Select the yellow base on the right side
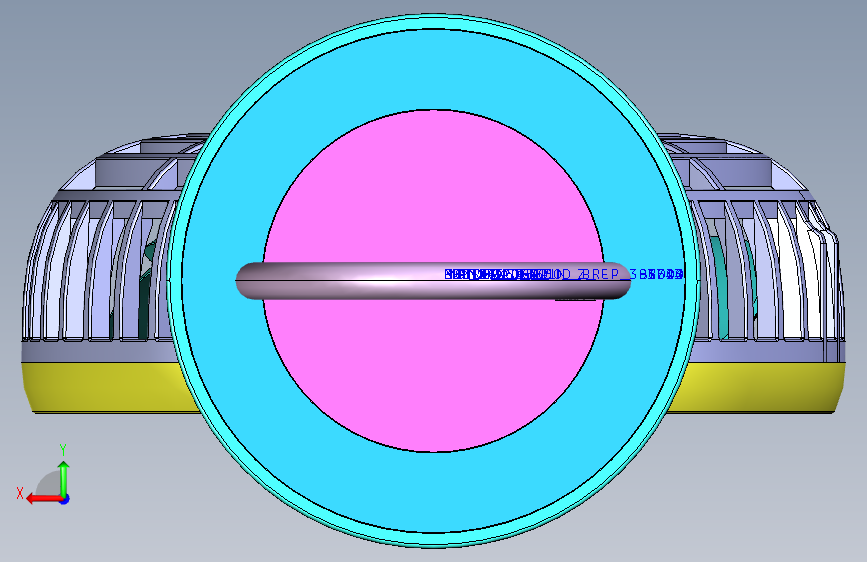Viewport: 867px width, 562px height. click(x=758, y=388)
